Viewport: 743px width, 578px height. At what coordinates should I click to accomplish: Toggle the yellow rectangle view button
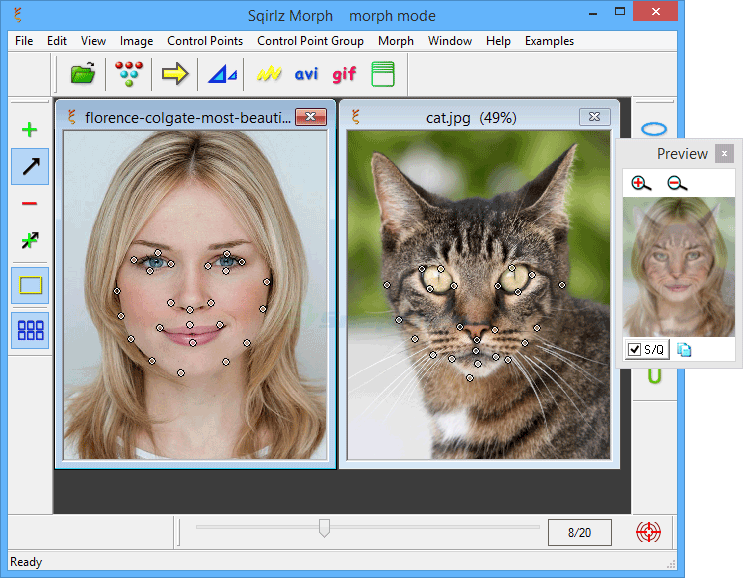[30, 285]
